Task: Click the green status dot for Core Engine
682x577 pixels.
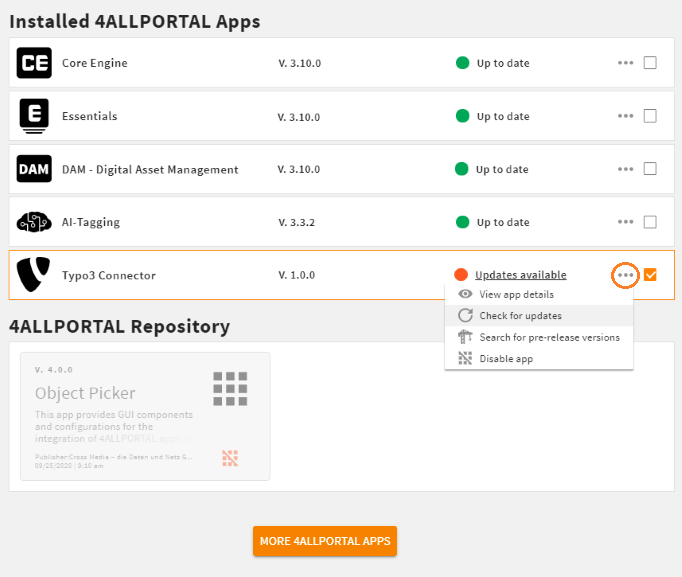Action: (x=462, y=63)
